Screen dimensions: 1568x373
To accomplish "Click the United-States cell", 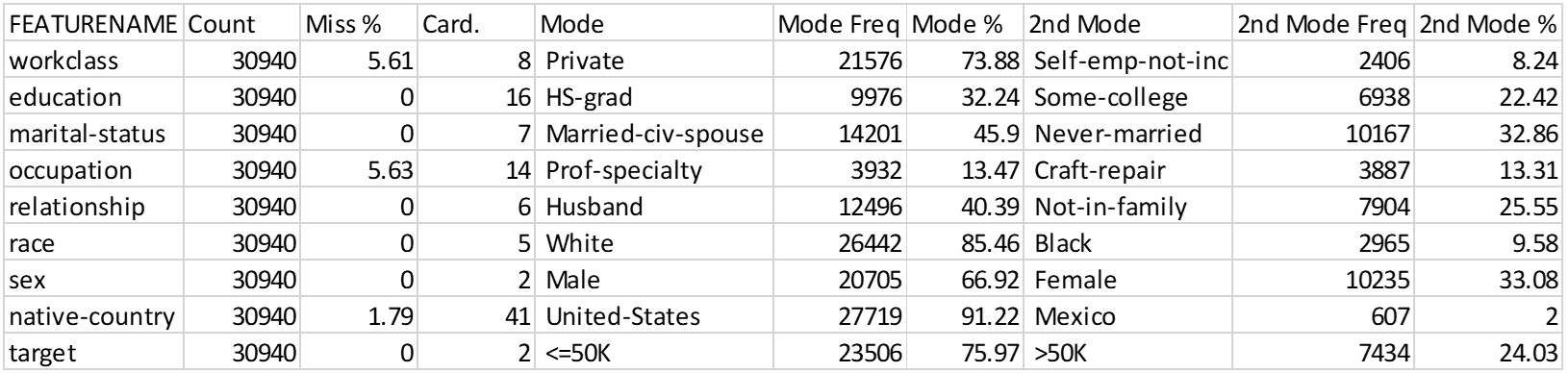I will [654, 316].
